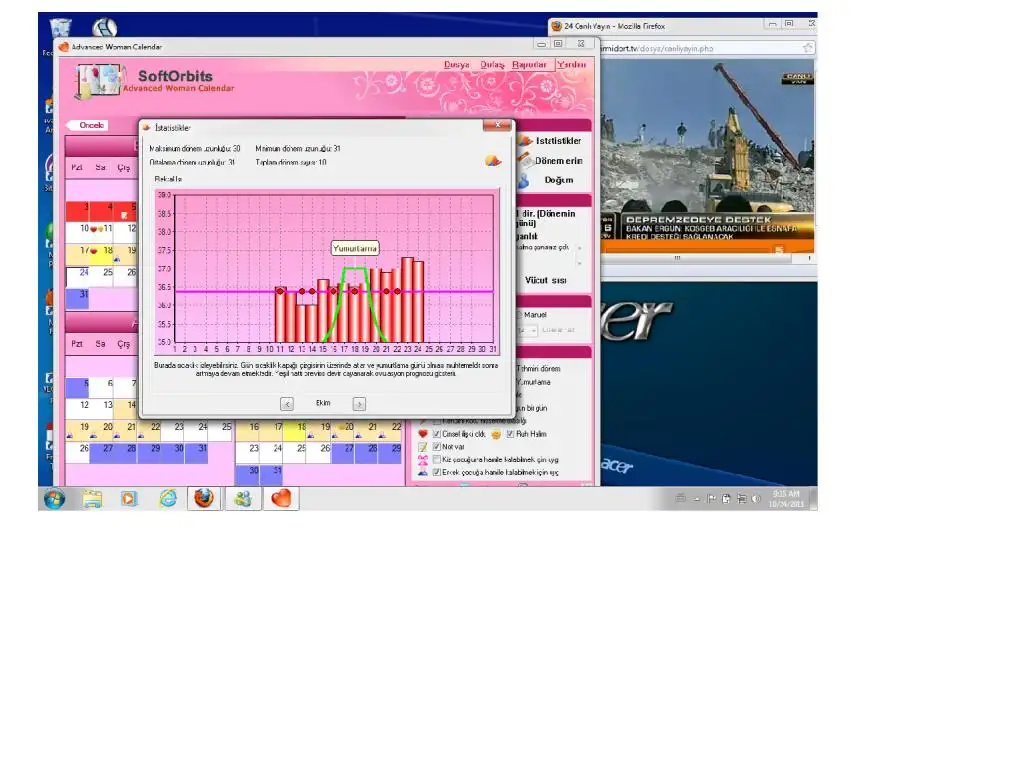Click the İstatistikler dialog title icon

pyautogui.click(x=146, y=128)
